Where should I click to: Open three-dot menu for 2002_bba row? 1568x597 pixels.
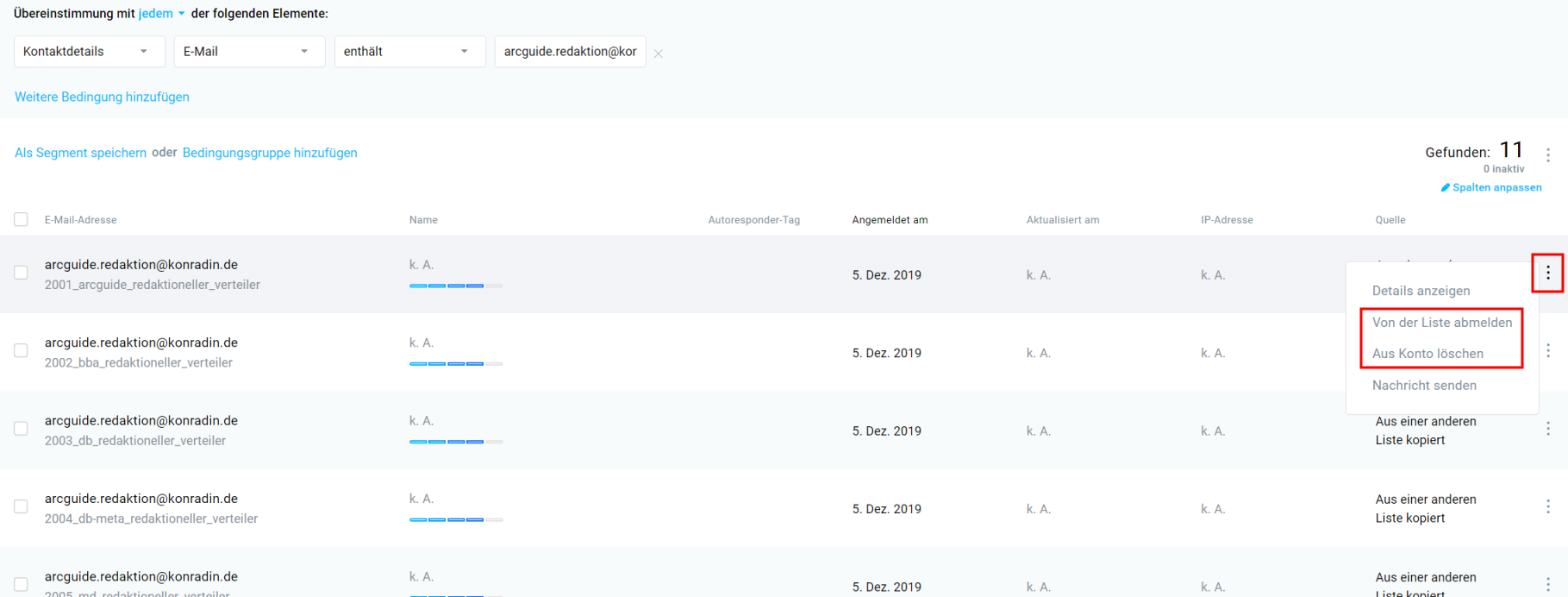click(1547, 351)
